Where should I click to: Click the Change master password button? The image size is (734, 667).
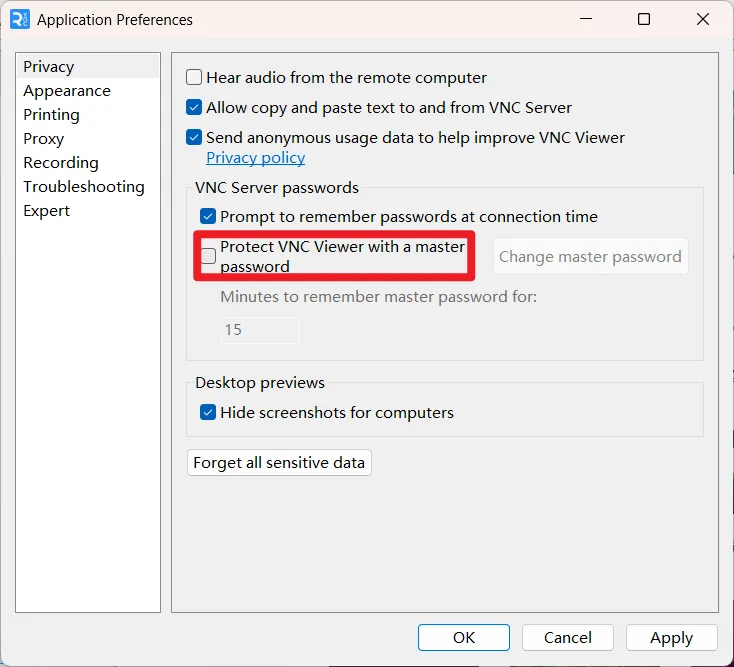[x=590, y=257]
